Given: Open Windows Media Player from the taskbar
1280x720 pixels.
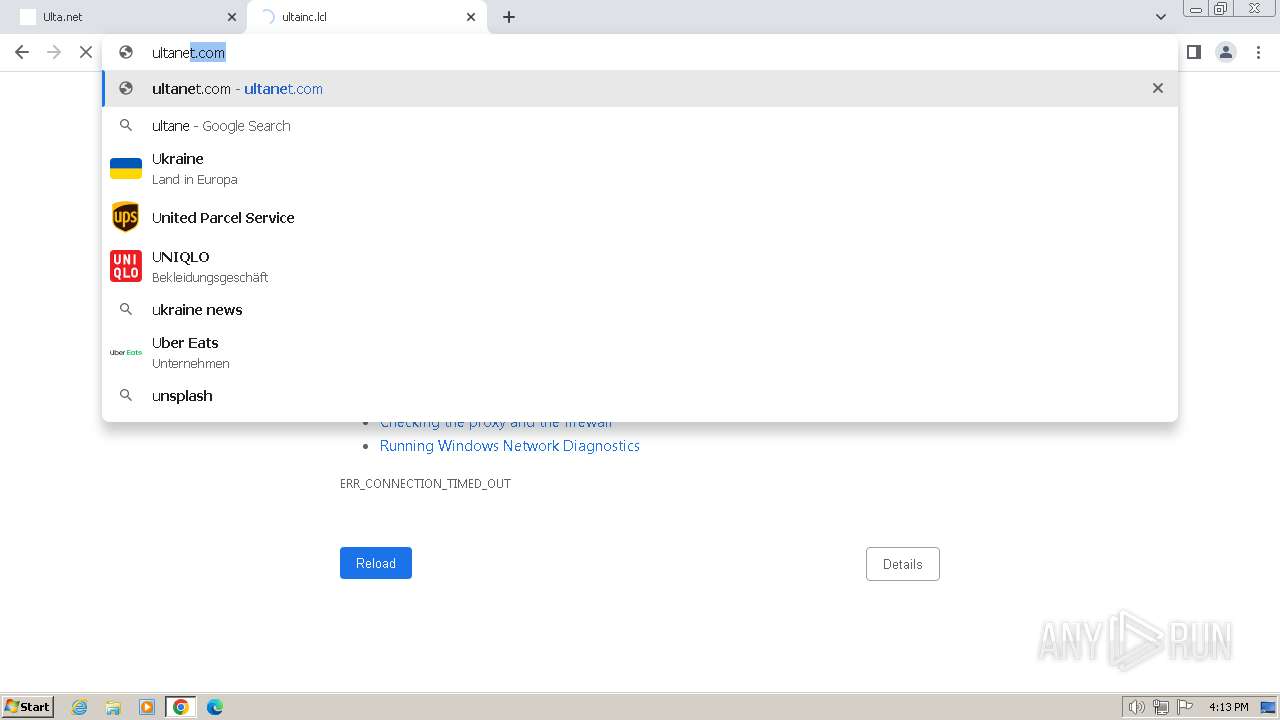Looking at the screenshot, I should 147,707.
